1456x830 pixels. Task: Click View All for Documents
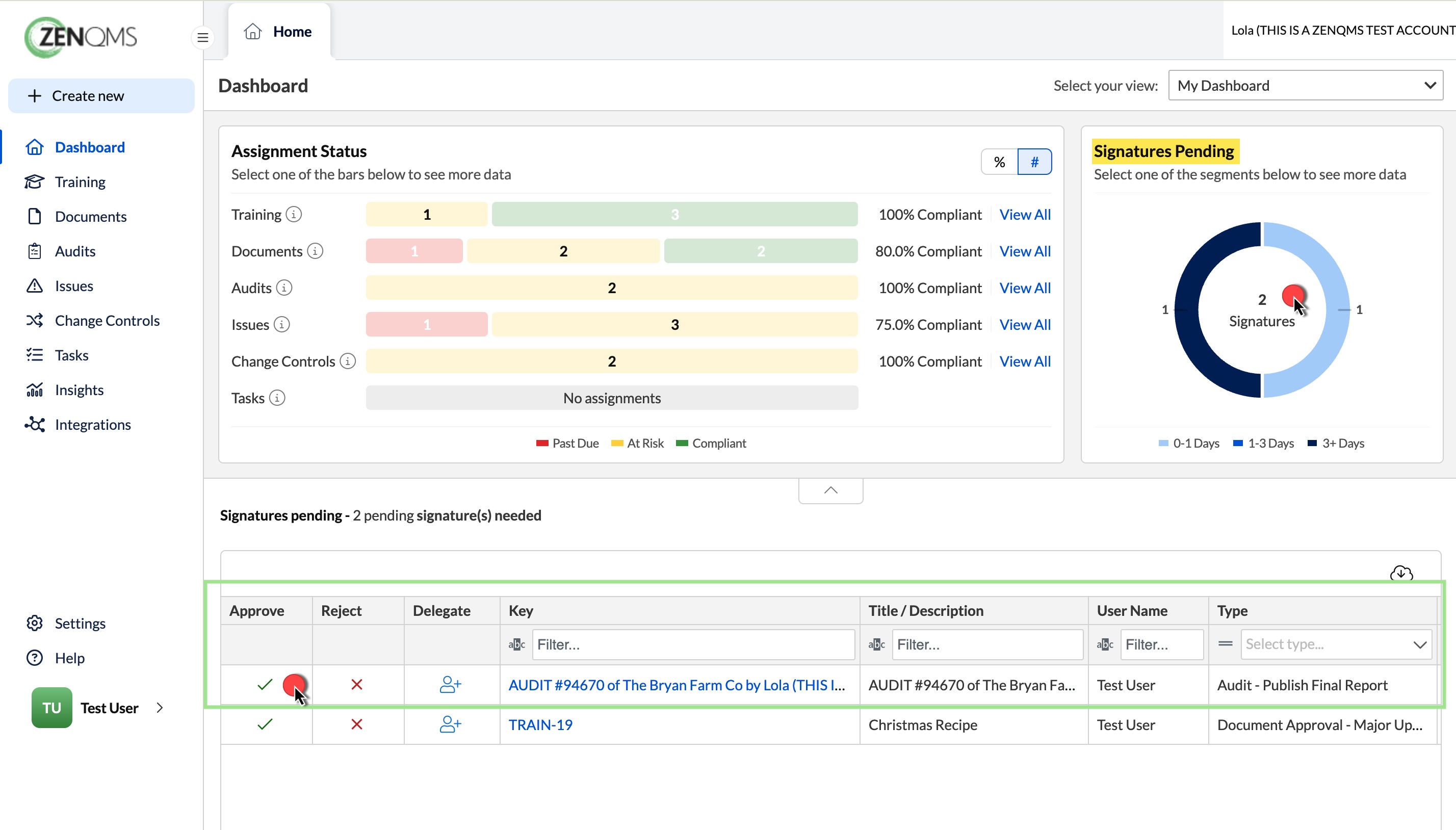pos(1025,251)
